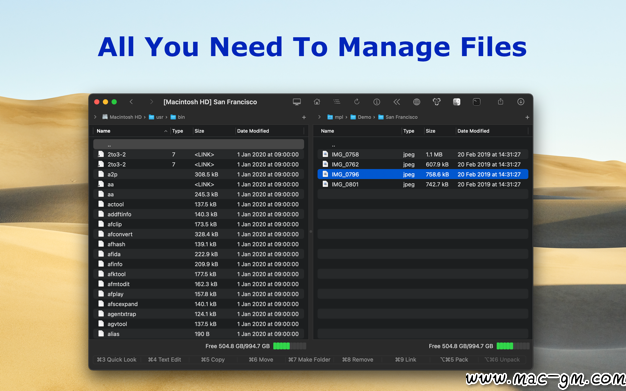Click left pane green disk usage bar
This screenshot has width=626, height=391.
point(289,346)
